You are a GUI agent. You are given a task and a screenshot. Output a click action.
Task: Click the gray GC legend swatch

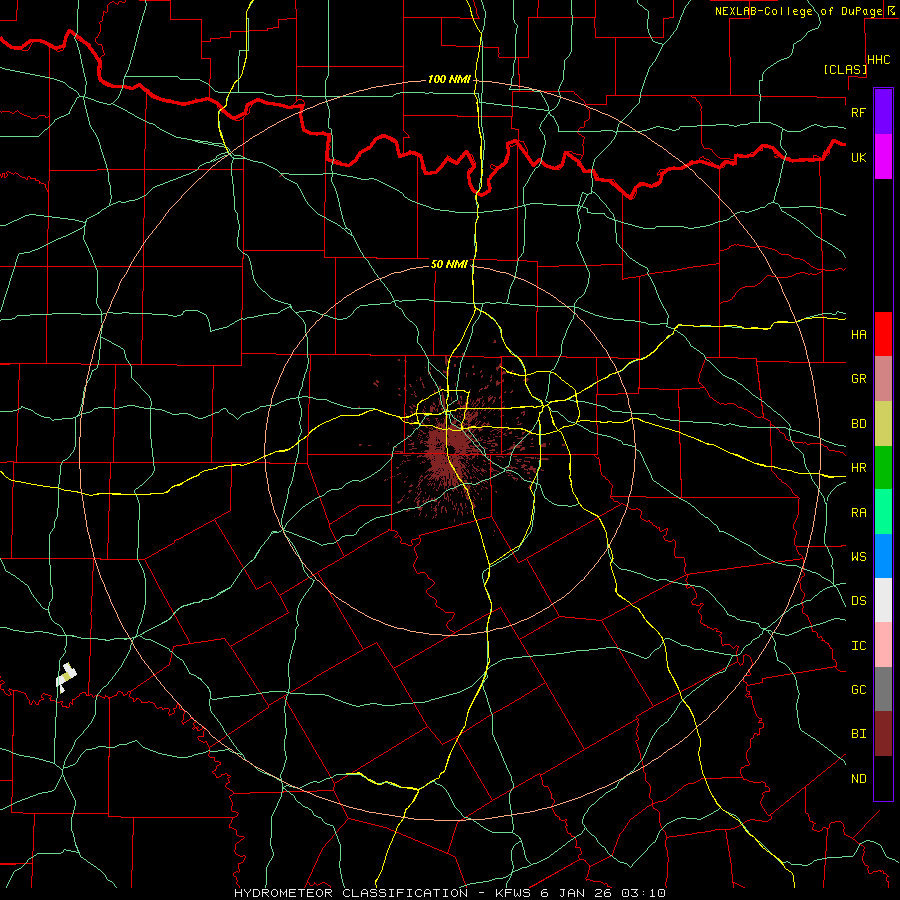883,689
